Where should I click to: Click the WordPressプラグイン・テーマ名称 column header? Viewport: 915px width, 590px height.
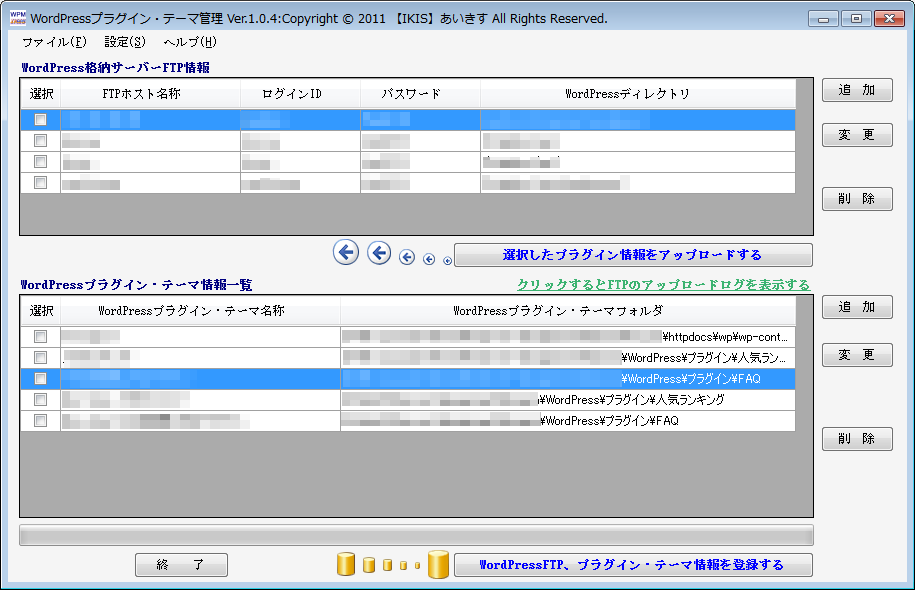pyautogui.click(x=200, y=311)
